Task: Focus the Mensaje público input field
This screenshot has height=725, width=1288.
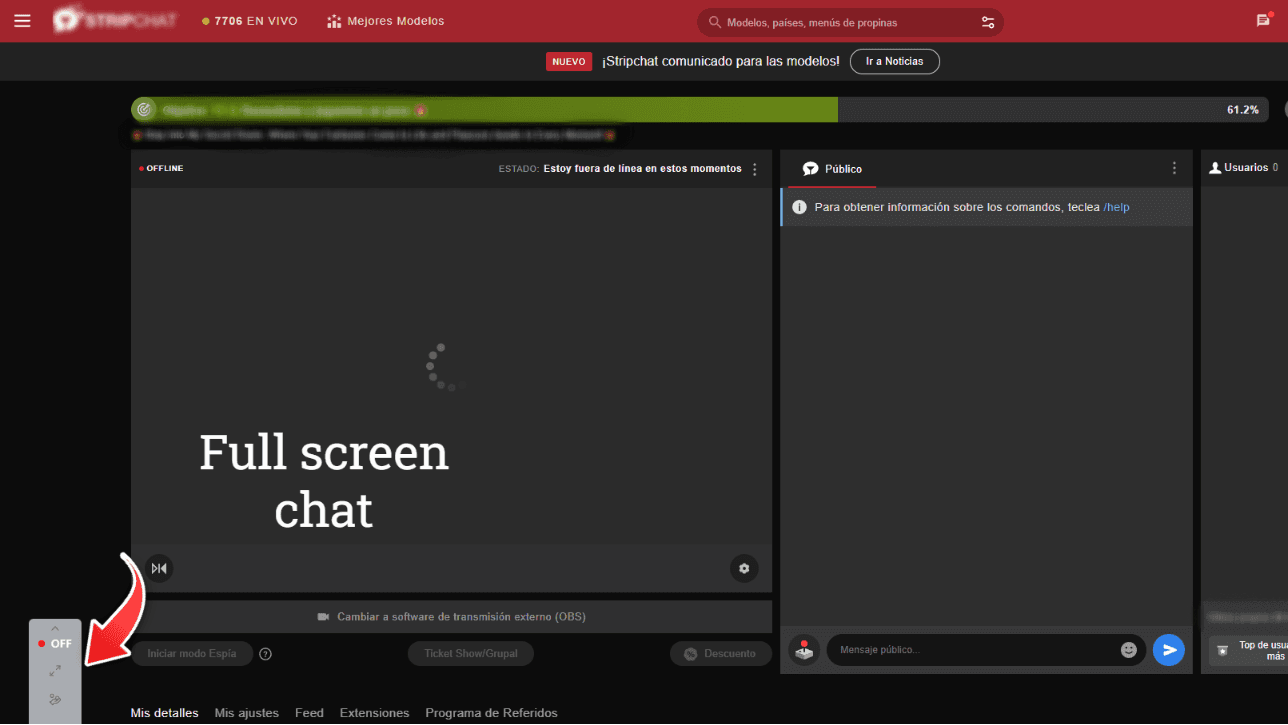Action: coord(970,650)
